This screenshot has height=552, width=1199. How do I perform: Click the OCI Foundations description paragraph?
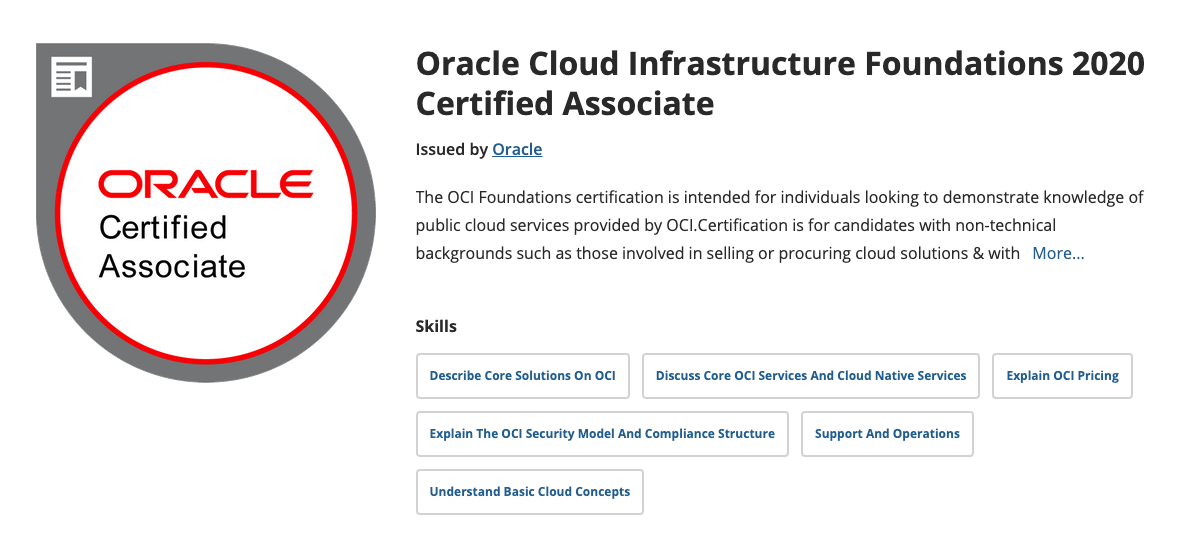(779, 226)
